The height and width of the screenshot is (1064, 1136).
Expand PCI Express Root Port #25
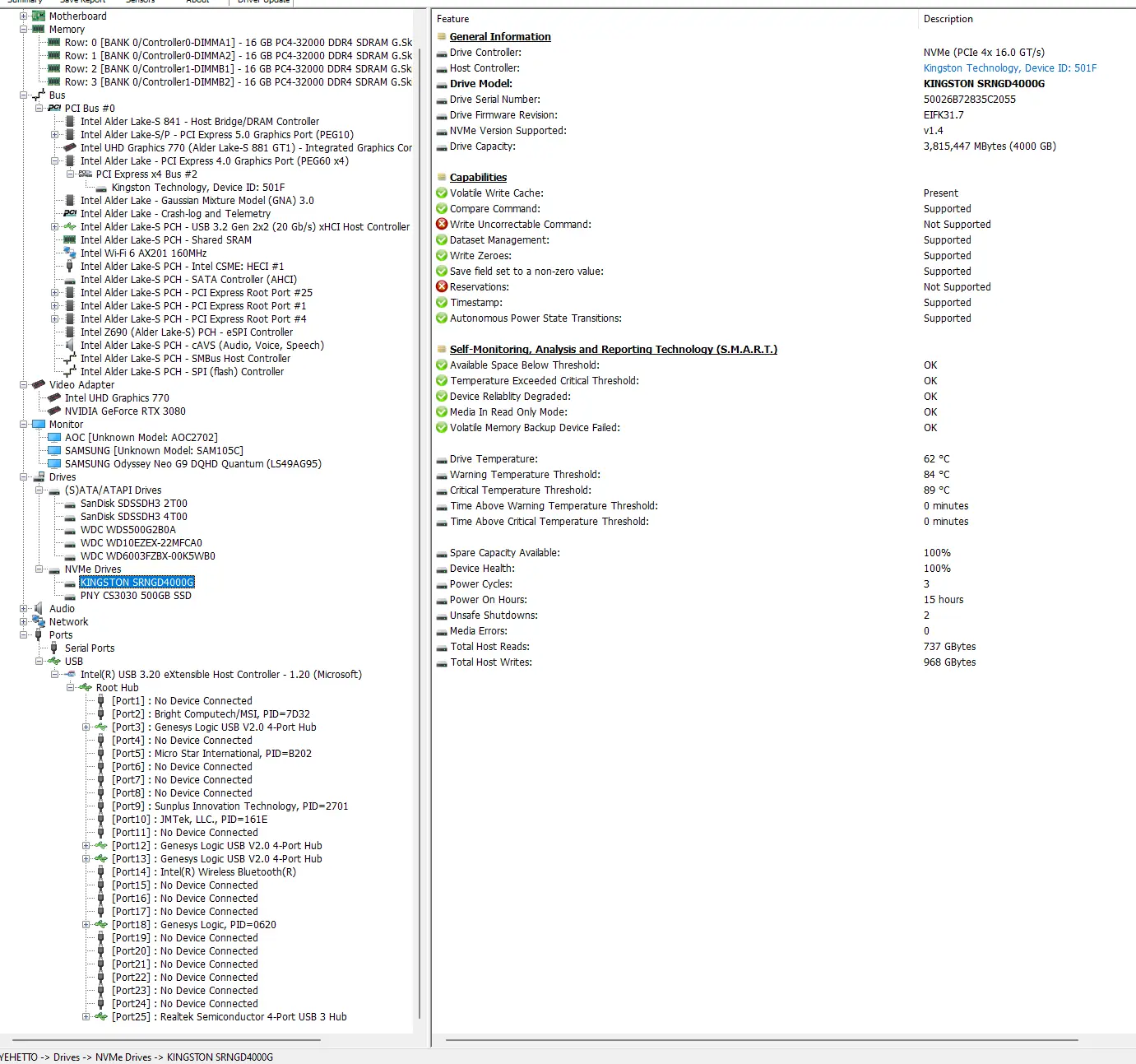click(55, 292)
